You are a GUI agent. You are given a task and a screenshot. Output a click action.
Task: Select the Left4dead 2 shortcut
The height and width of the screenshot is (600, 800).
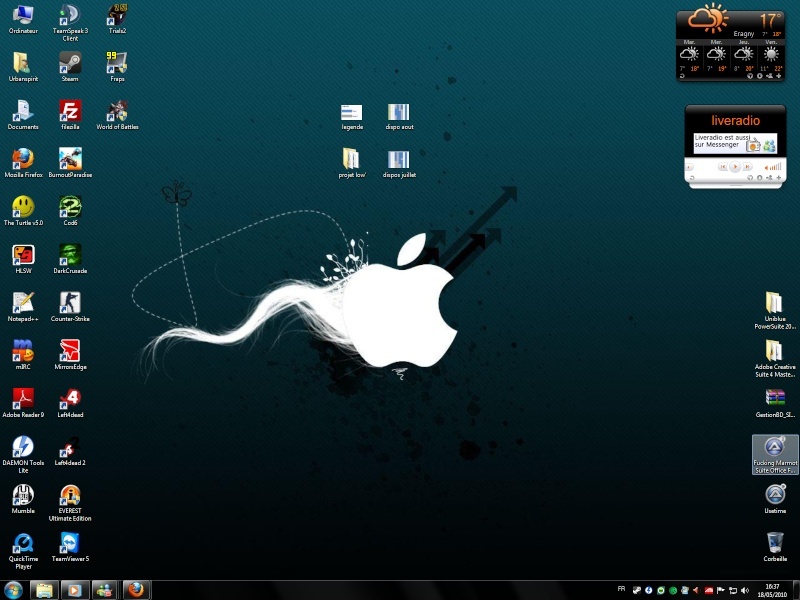(70, 451)
